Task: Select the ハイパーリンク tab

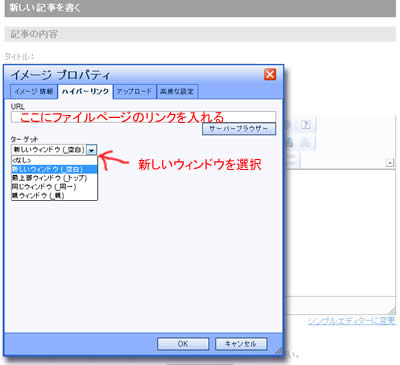Action: tap(85, 91)
